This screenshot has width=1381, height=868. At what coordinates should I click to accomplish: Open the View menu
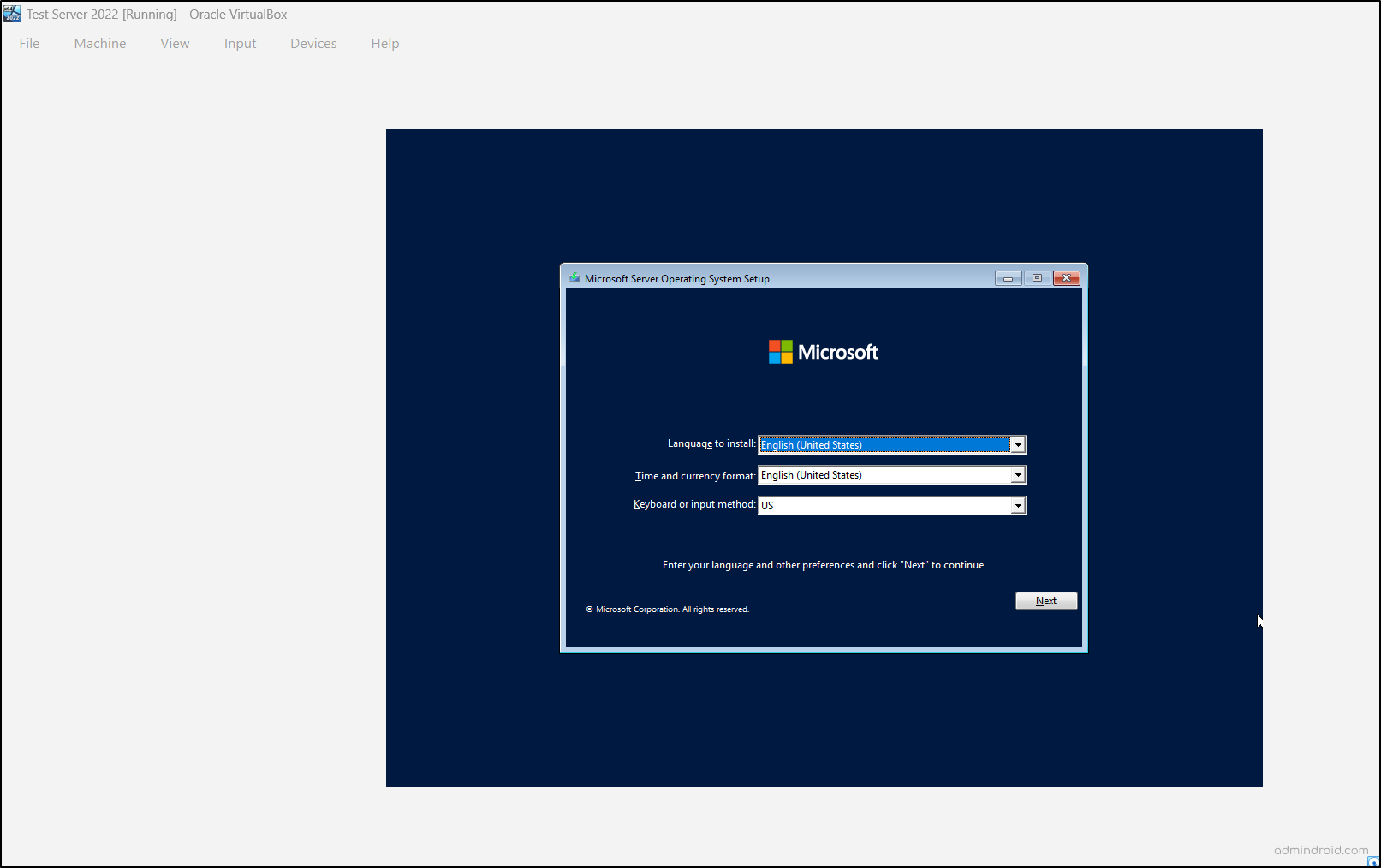pyautogui.click(x=175, y=43)
